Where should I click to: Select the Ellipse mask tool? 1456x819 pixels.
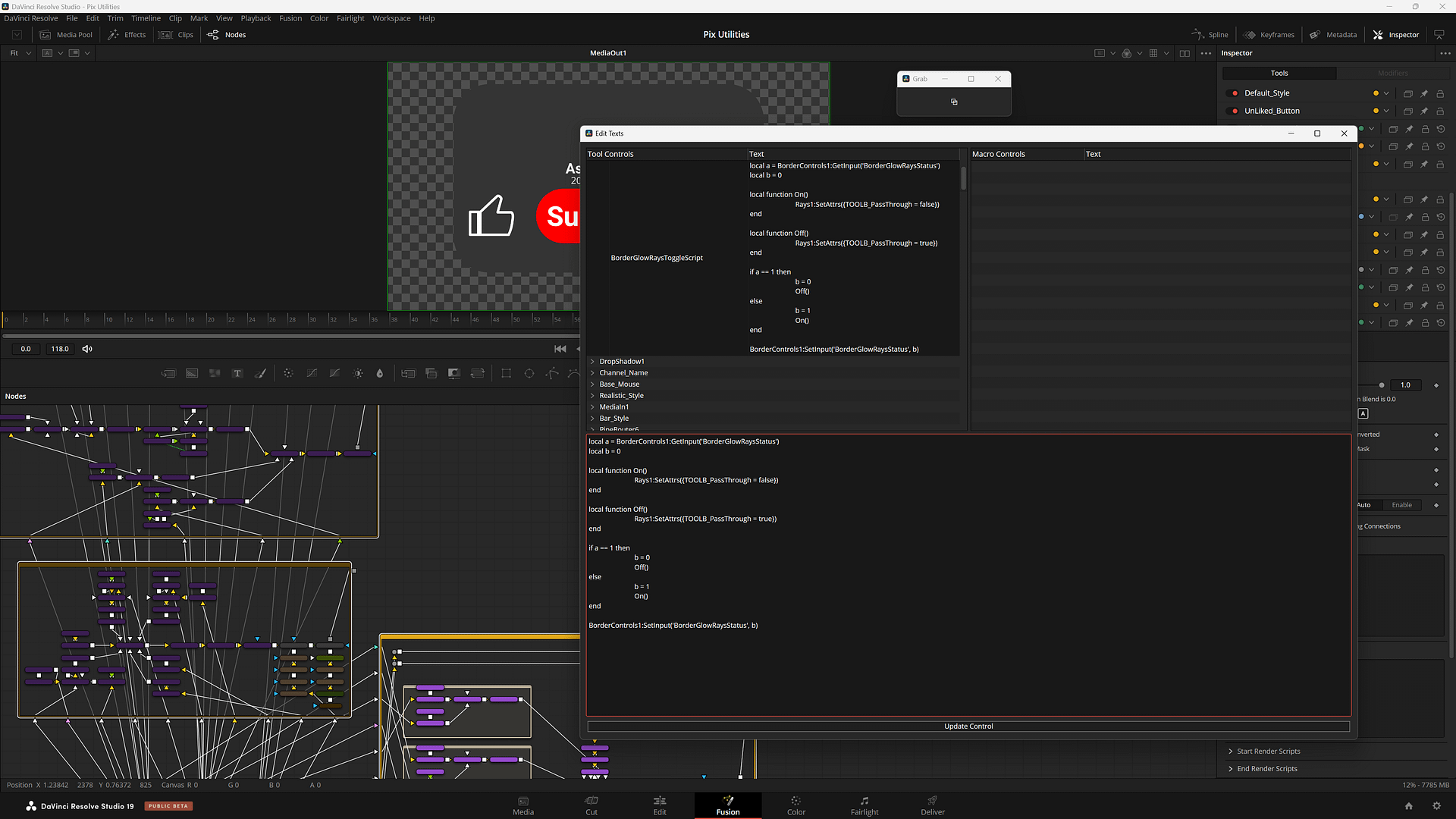tap(529, 373)
